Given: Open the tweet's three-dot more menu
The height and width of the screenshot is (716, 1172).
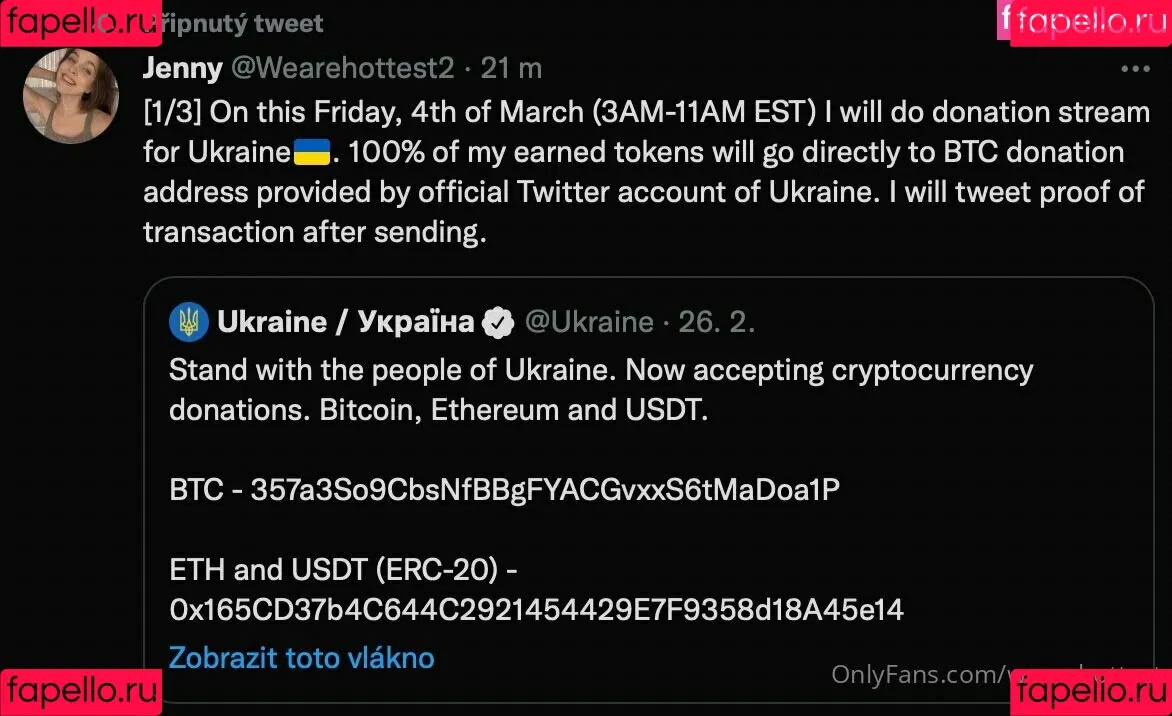Looking at the screenshot, I should (x=1134, y=69).
